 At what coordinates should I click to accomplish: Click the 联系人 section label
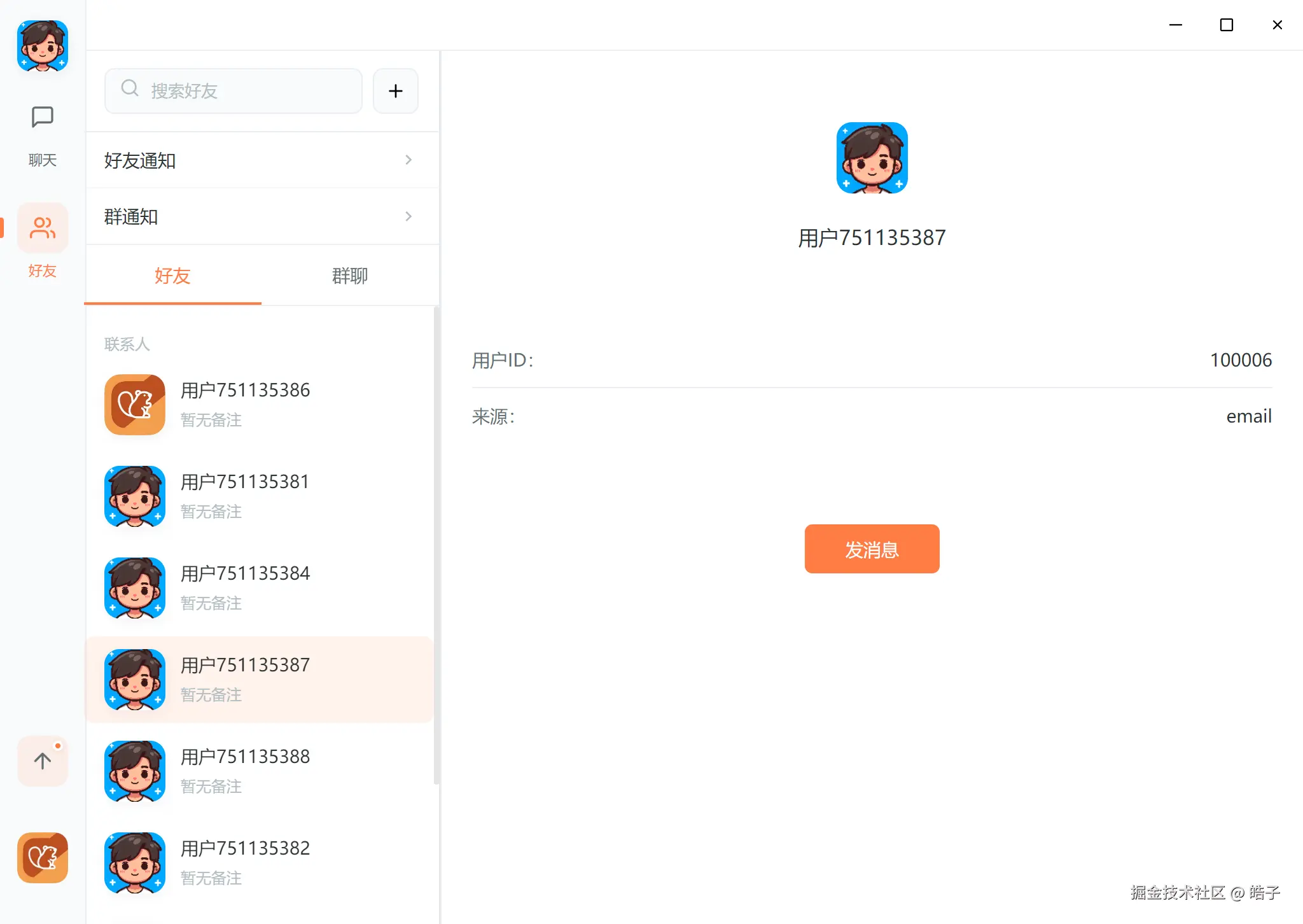[127, 344]
